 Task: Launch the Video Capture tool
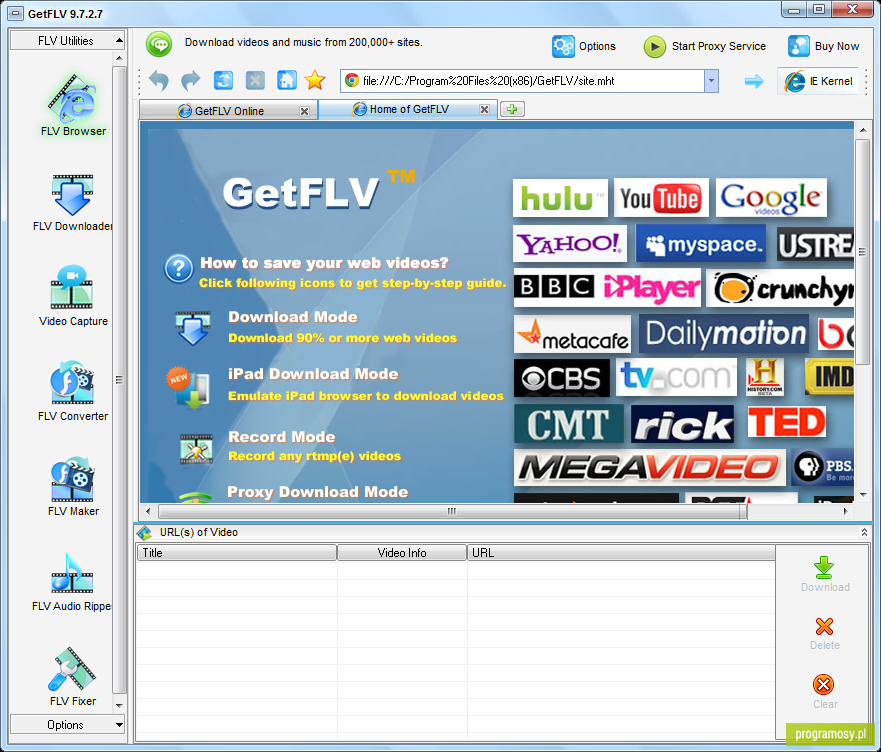tap(73, 296)
